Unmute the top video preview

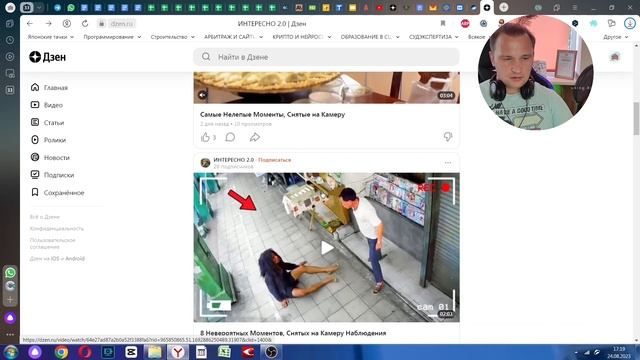[x=202, y=95]
